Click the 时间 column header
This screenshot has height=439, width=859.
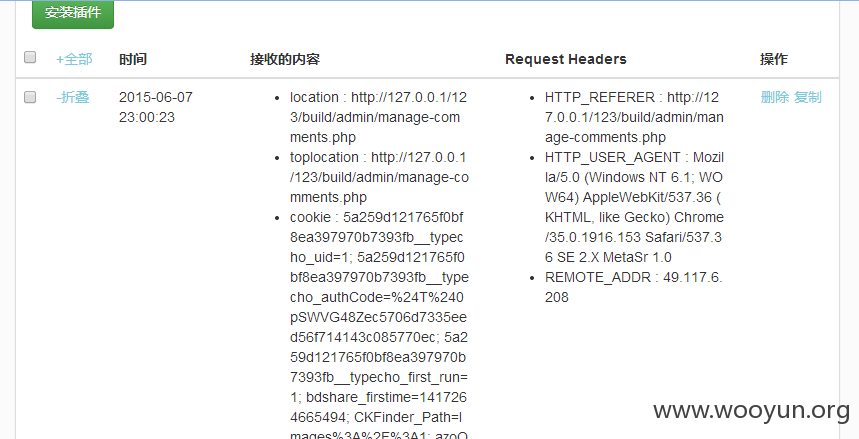pos(133,59)
